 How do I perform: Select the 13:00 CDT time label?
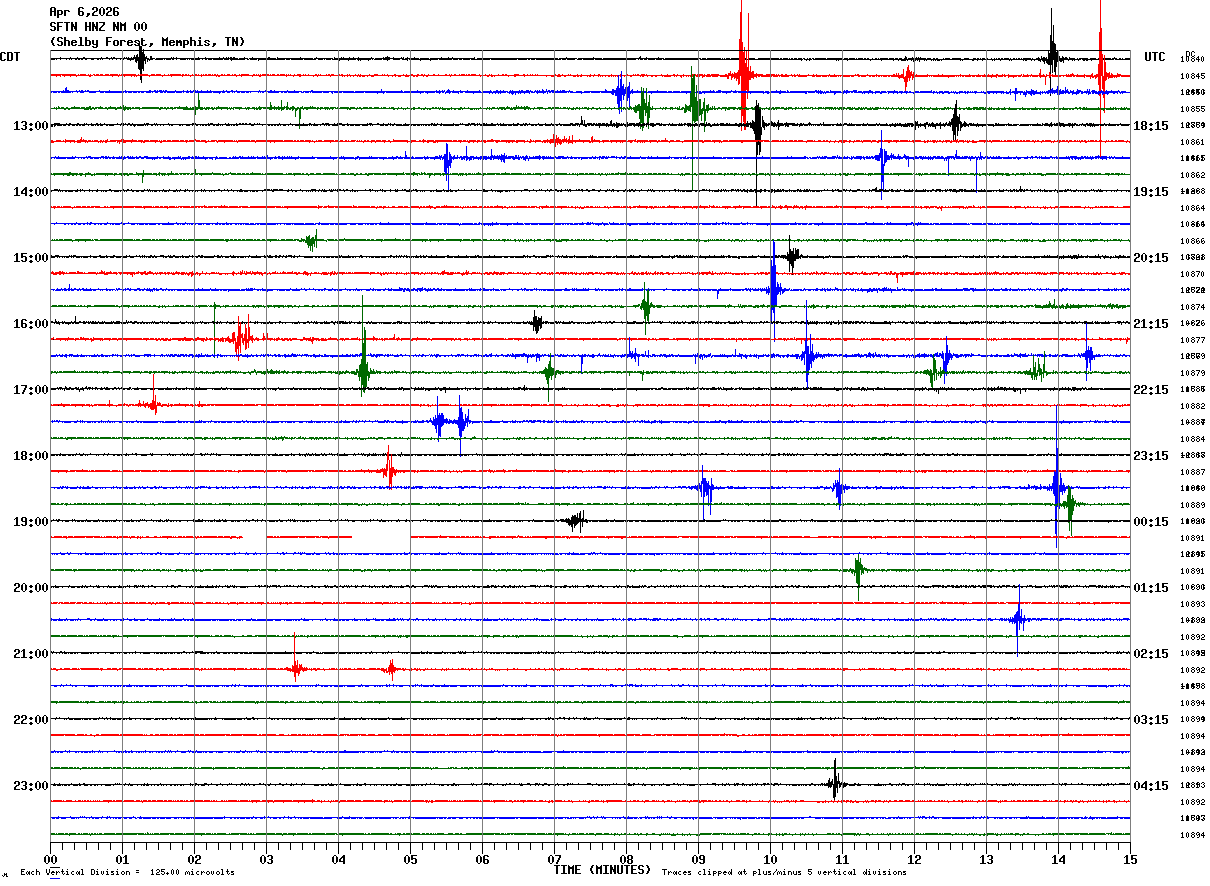(31, 126)
